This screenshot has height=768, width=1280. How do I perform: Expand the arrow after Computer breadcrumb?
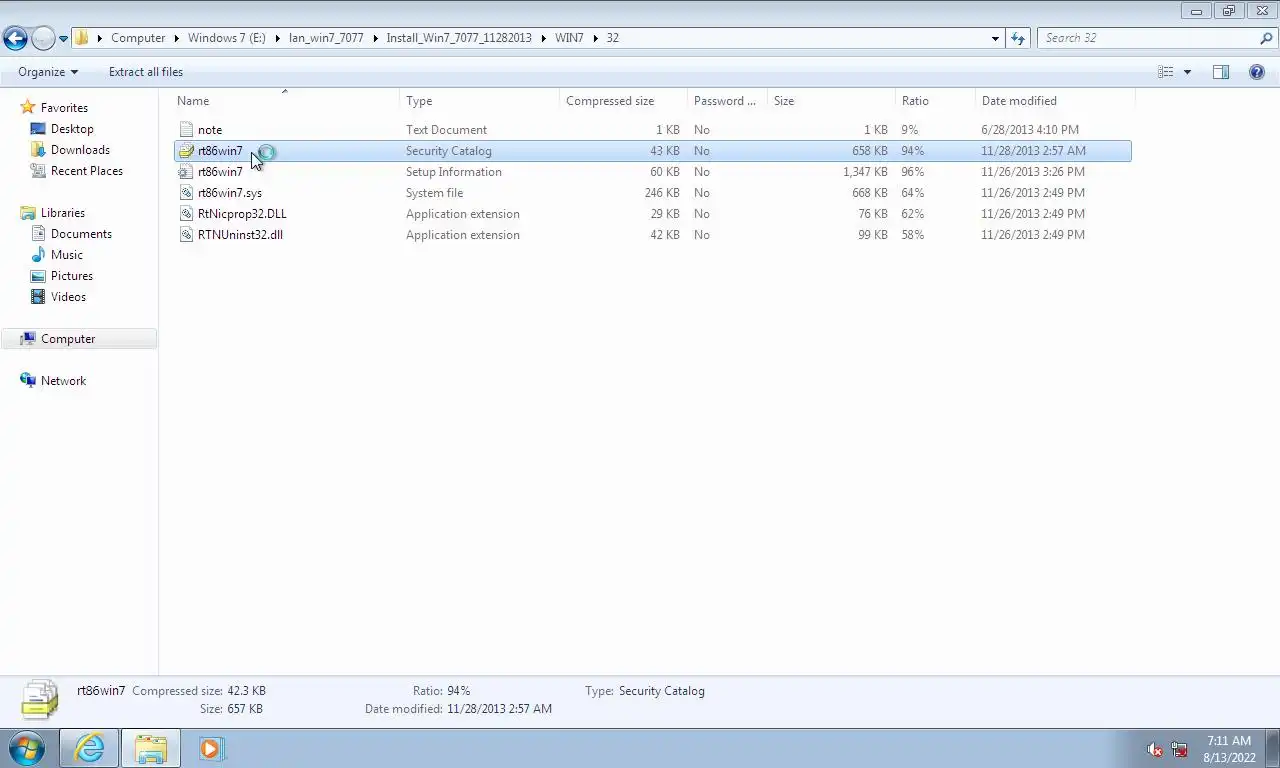pyautogui.click(x=177, y=38)
